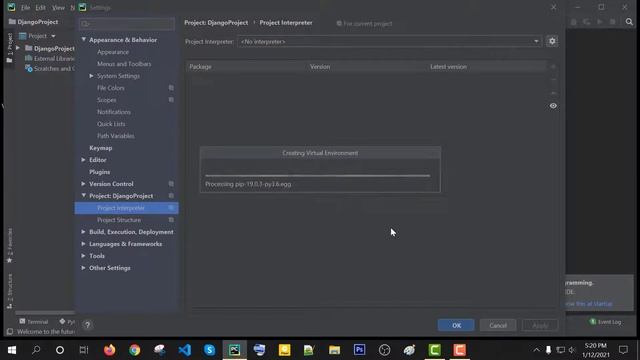Click Cancel button in Settings
The height and width of the screenshot is (360, 640).
(498, 325)
